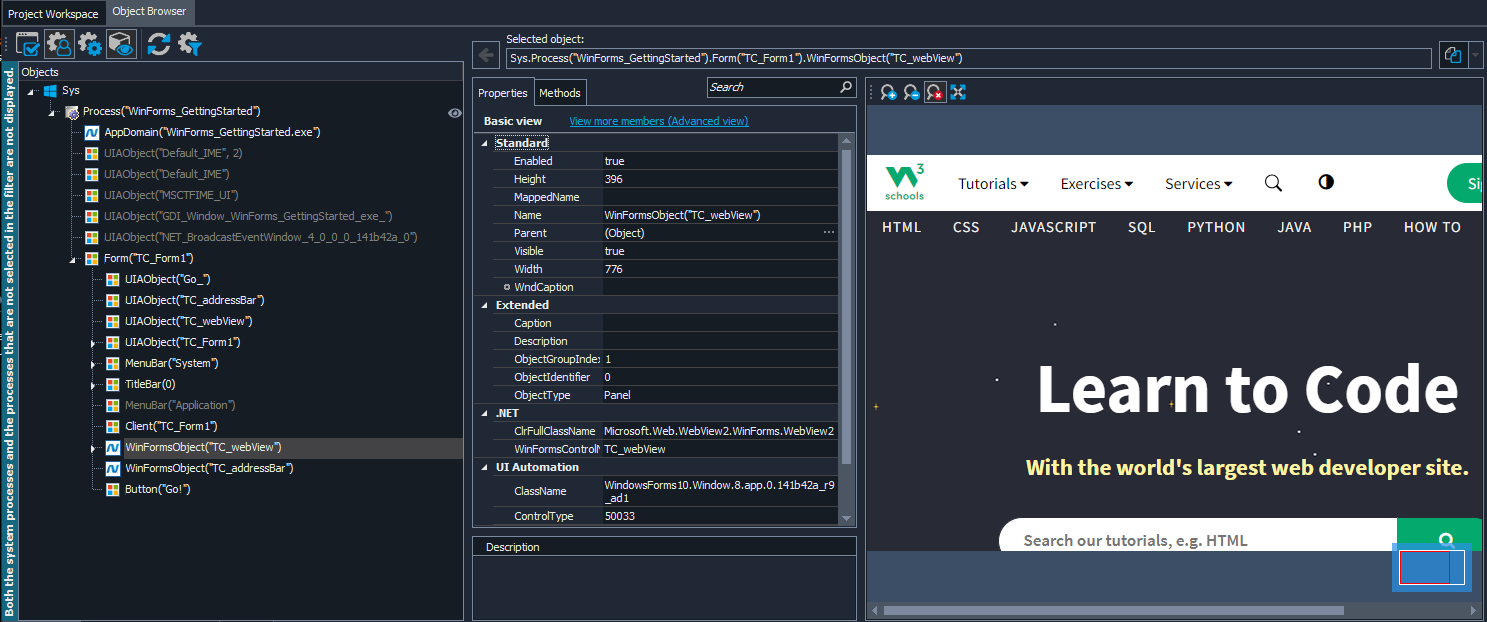The height and width of the screenshot is (622, 1487).
Task: Expand the MenuBar("System") node
Action: coord(94,364)
